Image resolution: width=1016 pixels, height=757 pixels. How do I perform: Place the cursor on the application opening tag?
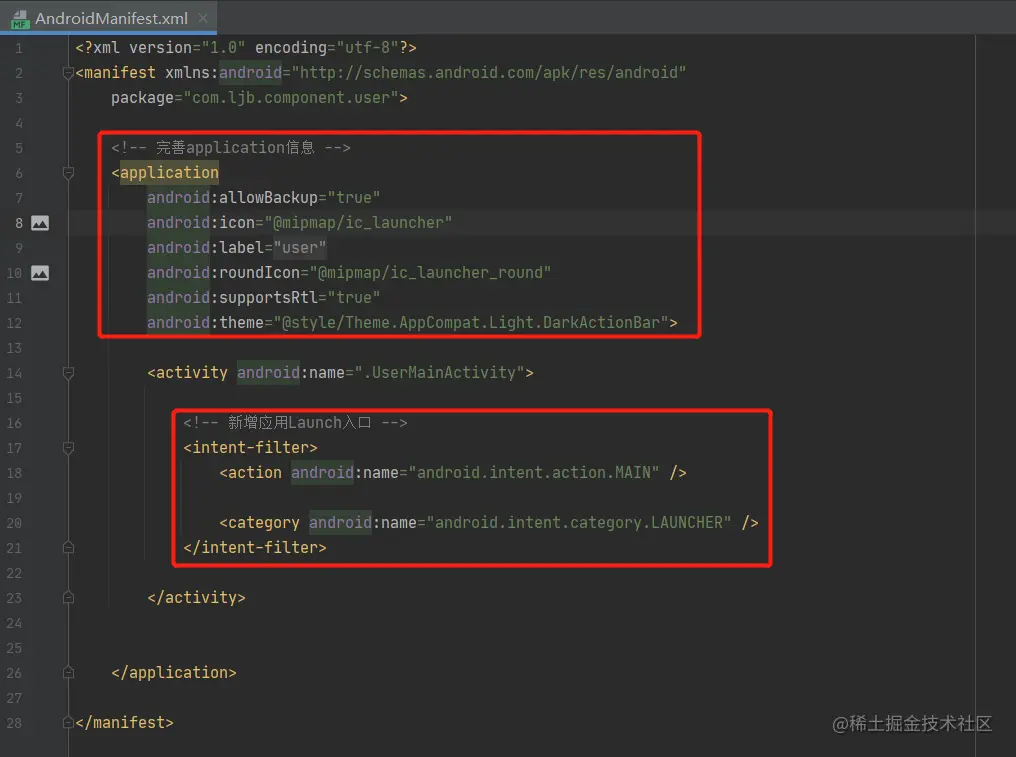(167, 172)
